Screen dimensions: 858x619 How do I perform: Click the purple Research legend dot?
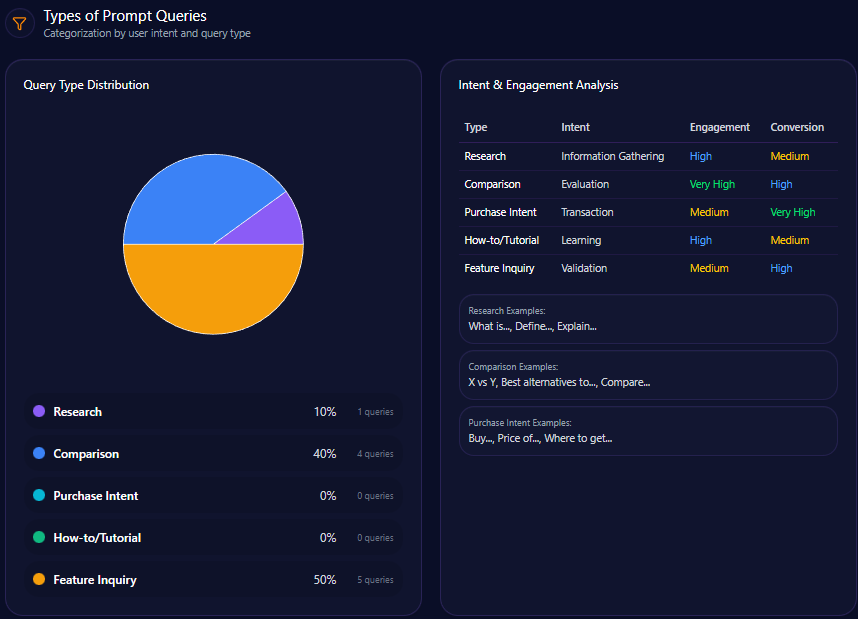[39, 412]
